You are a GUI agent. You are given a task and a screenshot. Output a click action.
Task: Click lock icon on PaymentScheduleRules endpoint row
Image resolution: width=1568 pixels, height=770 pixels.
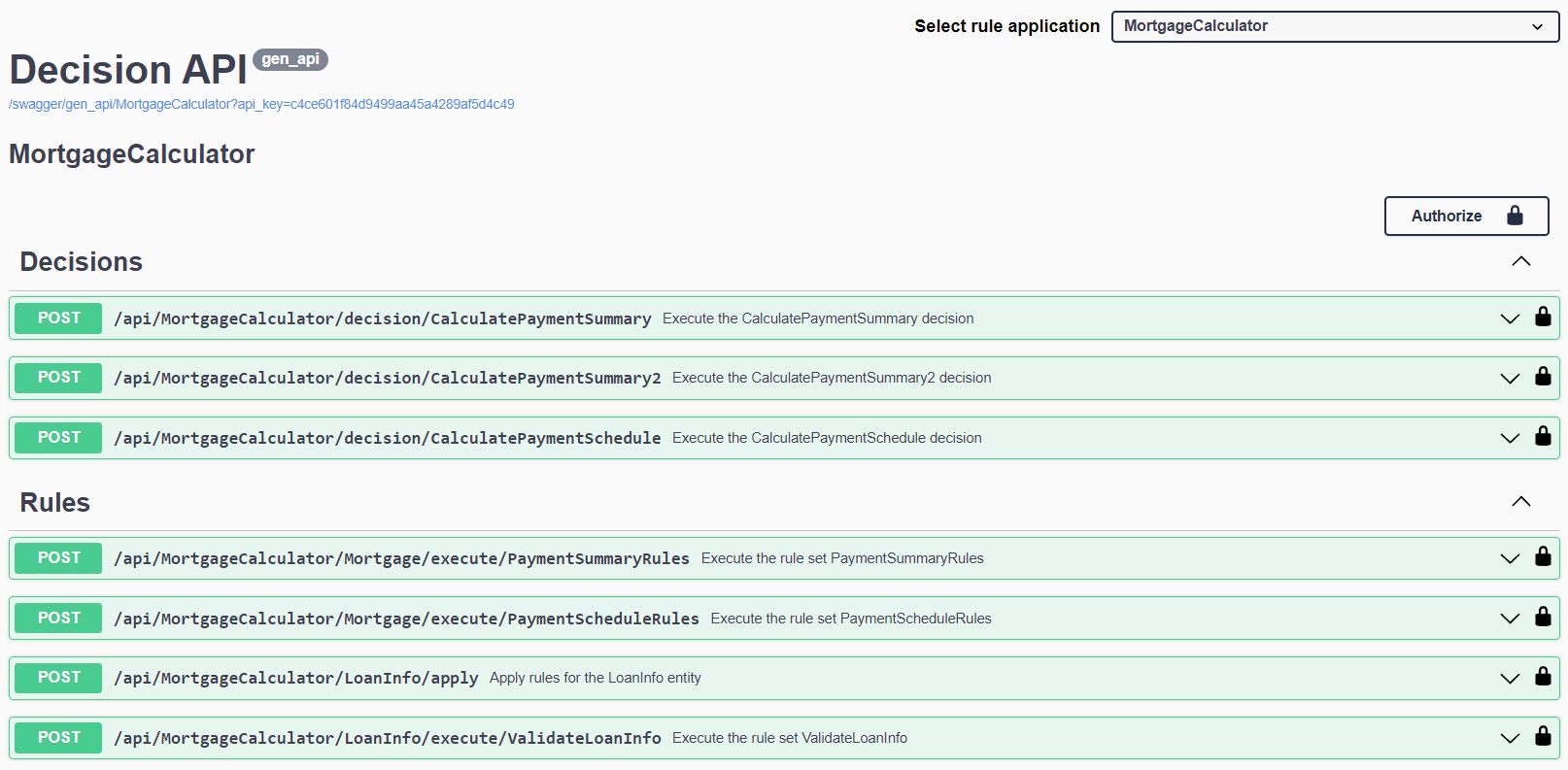[1543, 617]
